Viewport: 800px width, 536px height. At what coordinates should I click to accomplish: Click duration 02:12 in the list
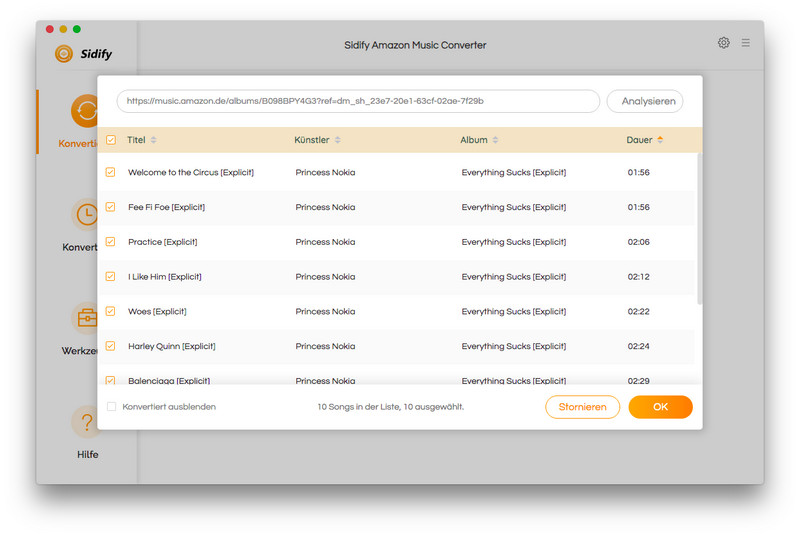click(x=638, y=276)
